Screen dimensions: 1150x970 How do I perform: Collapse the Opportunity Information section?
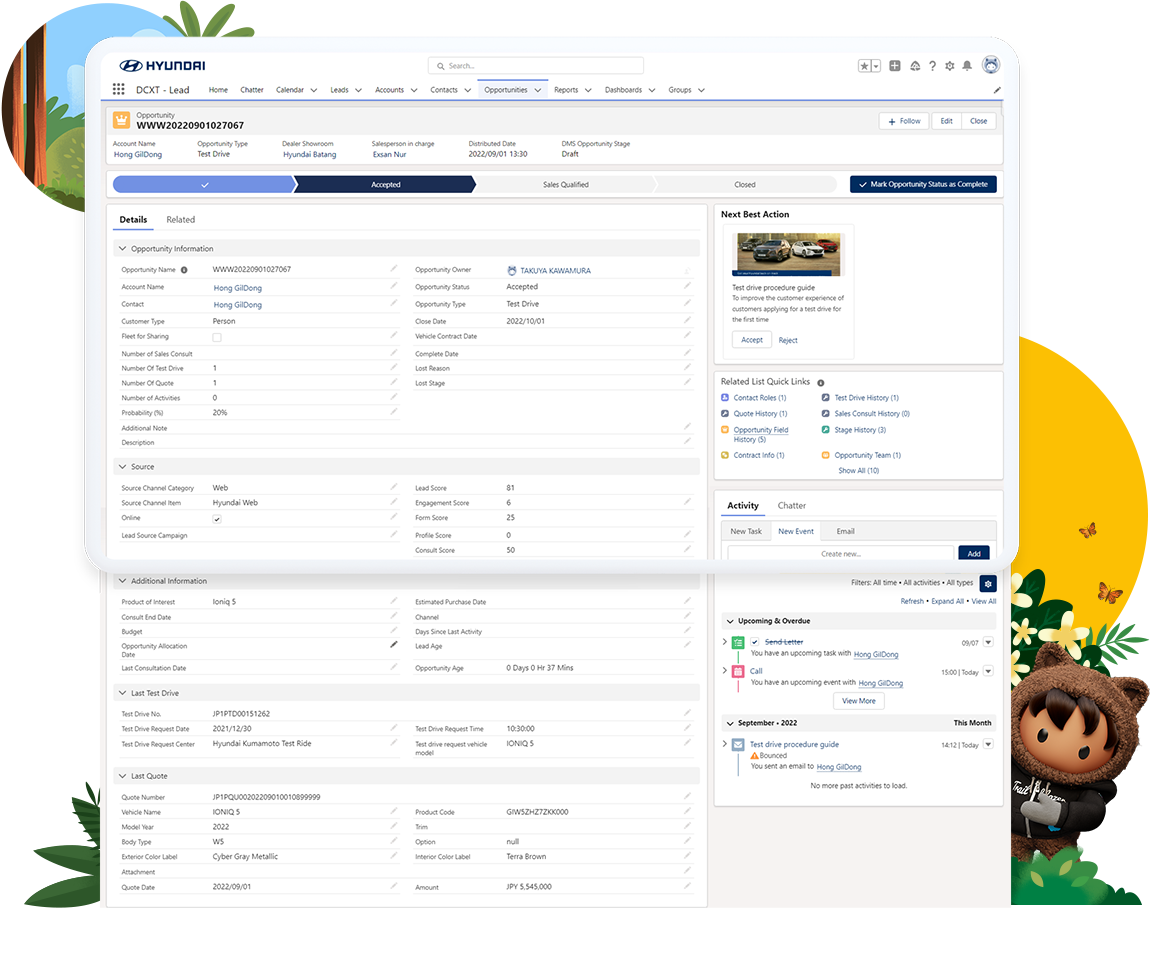(x=122, y=249)
